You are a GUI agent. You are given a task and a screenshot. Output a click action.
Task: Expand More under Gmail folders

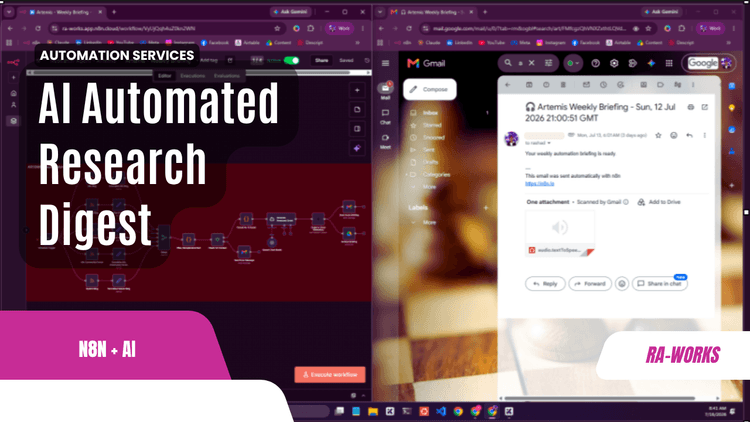pyautogui.click(x=429, y=187)
